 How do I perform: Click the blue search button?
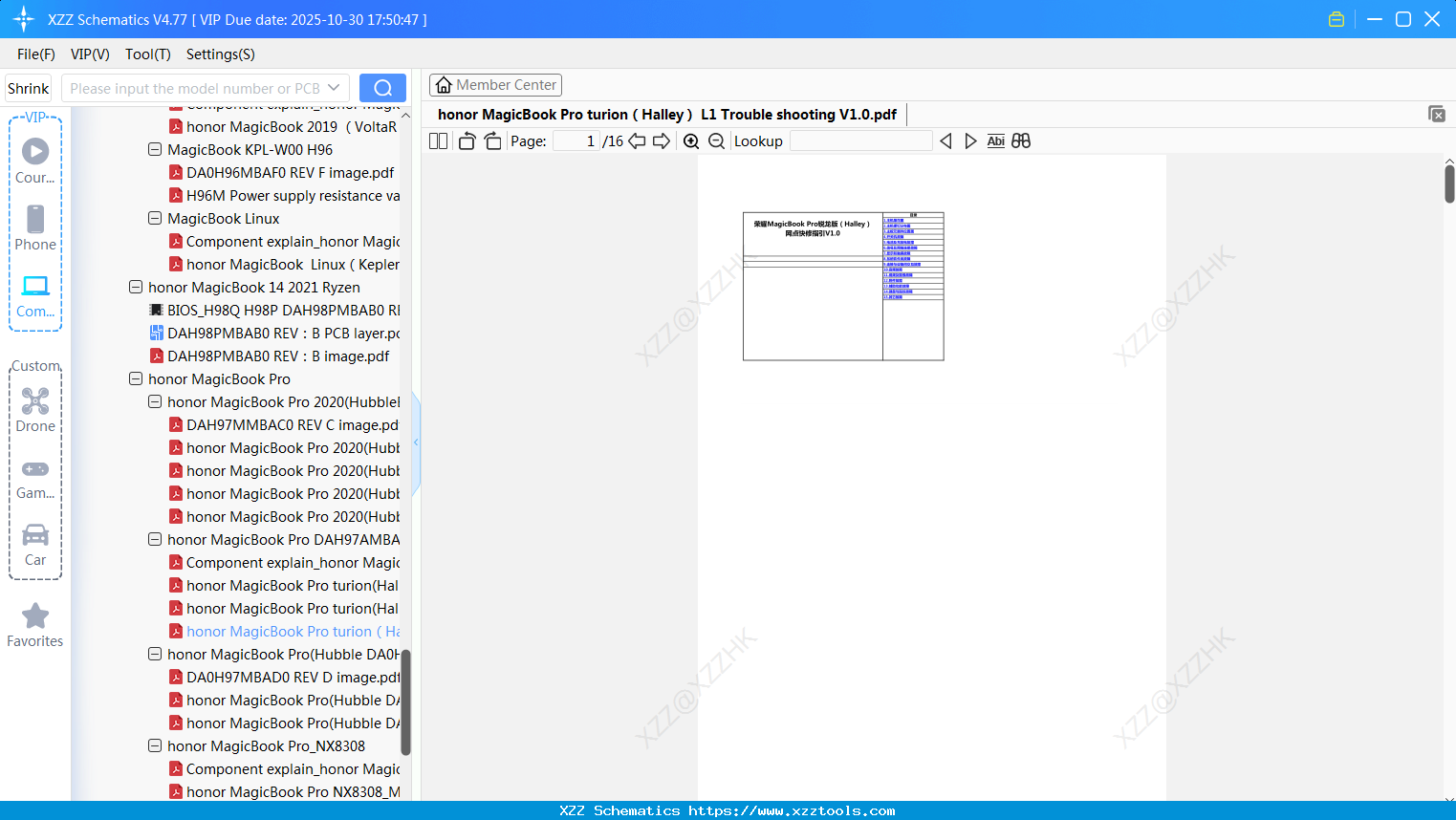382,88
